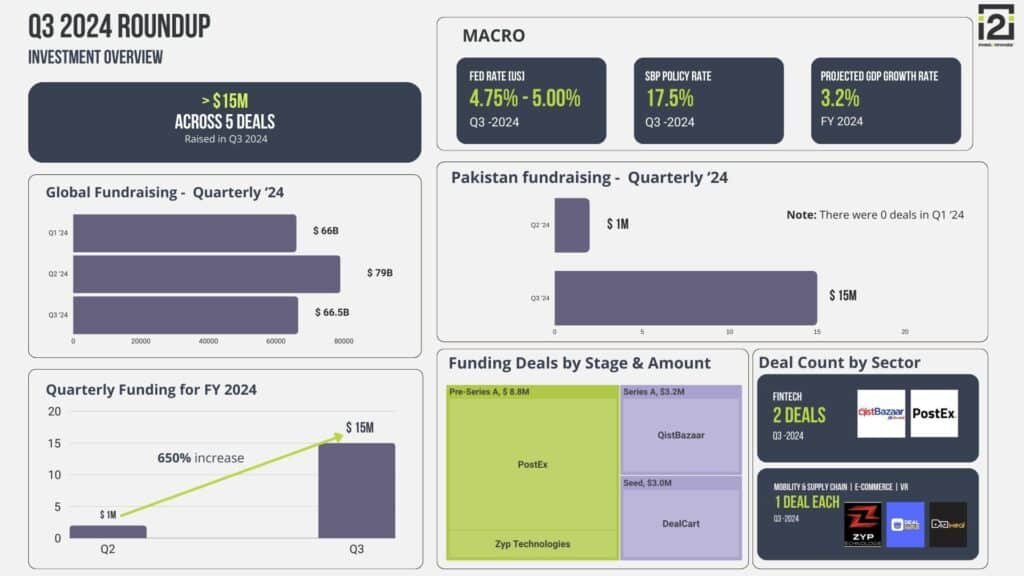Select the QistBazaar logo tile
The image size is (1024, 576).
(x=881, y=413)
